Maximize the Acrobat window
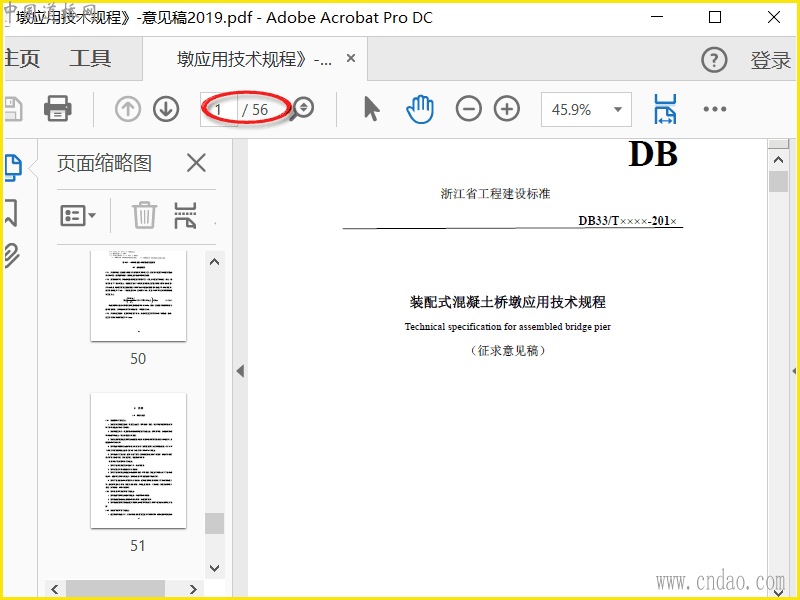 click(715, 17)
